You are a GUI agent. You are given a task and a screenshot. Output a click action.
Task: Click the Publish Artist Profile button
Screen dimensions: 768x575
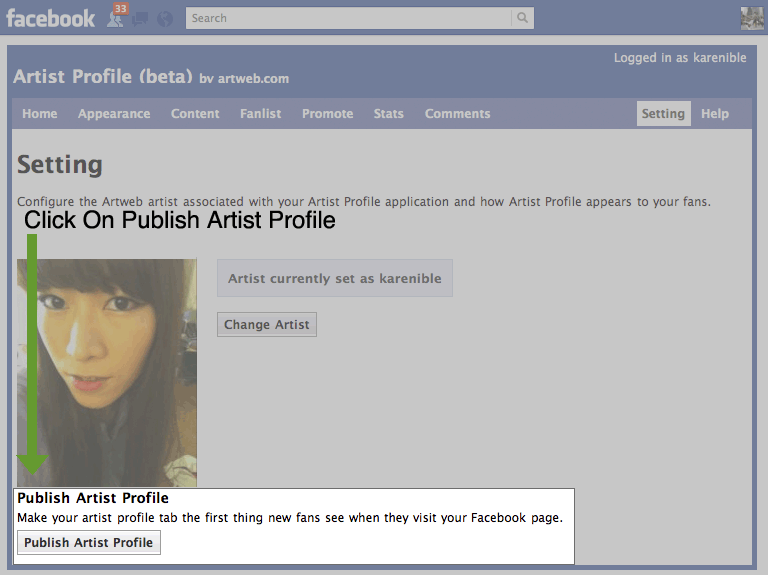[89, 543]
